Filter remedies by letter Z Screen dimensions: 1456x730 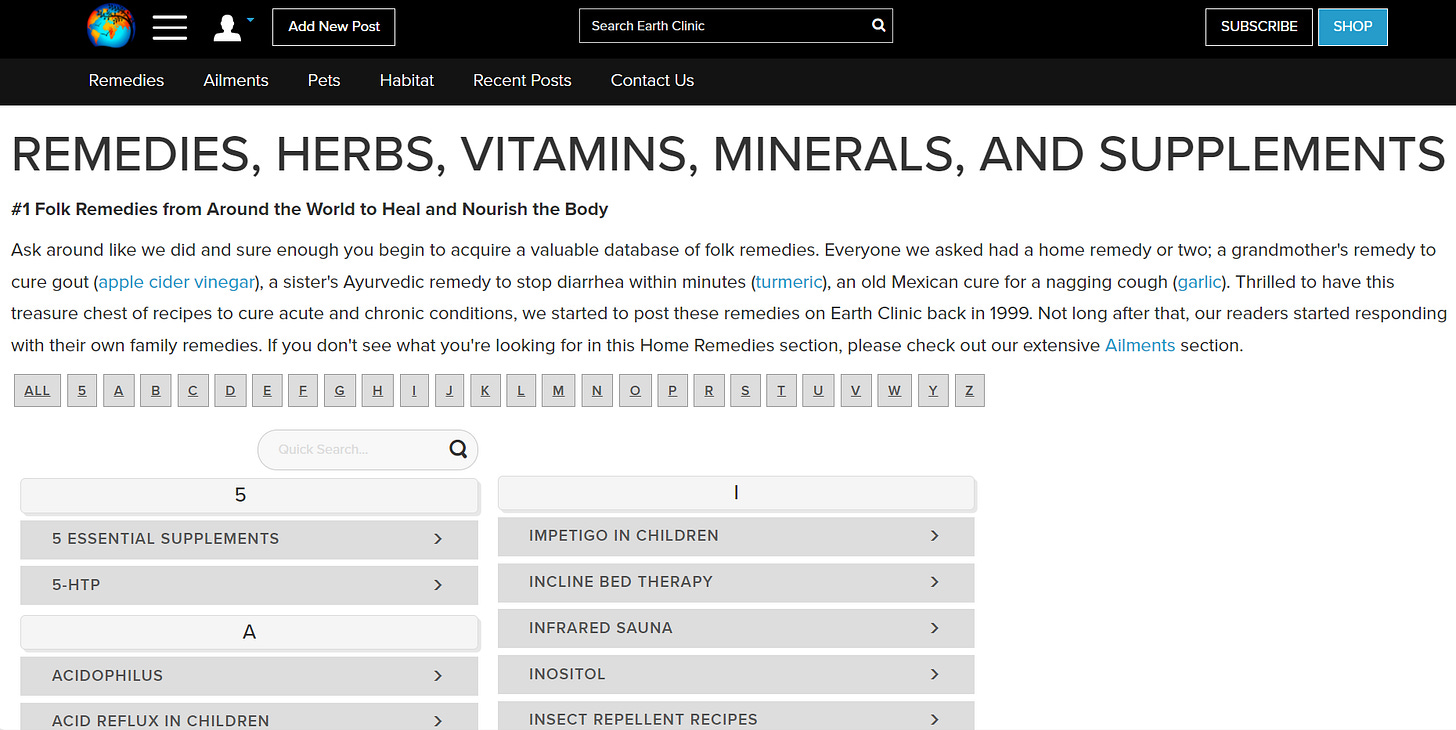(970, 391)
